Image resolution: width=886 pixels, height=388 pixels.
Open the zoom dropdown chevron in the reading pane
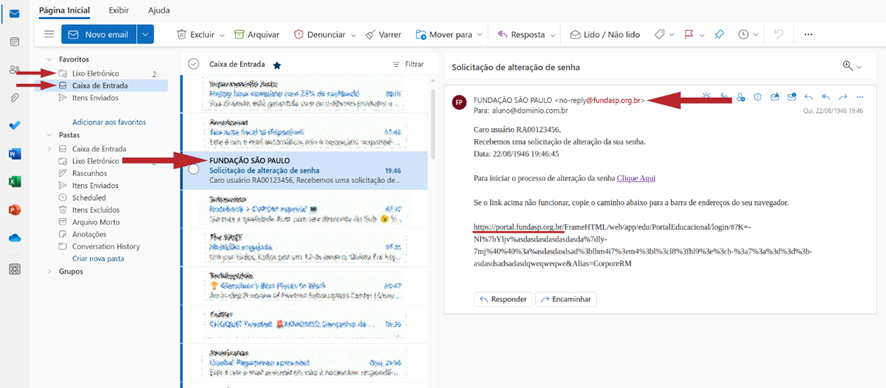[859, 67]
